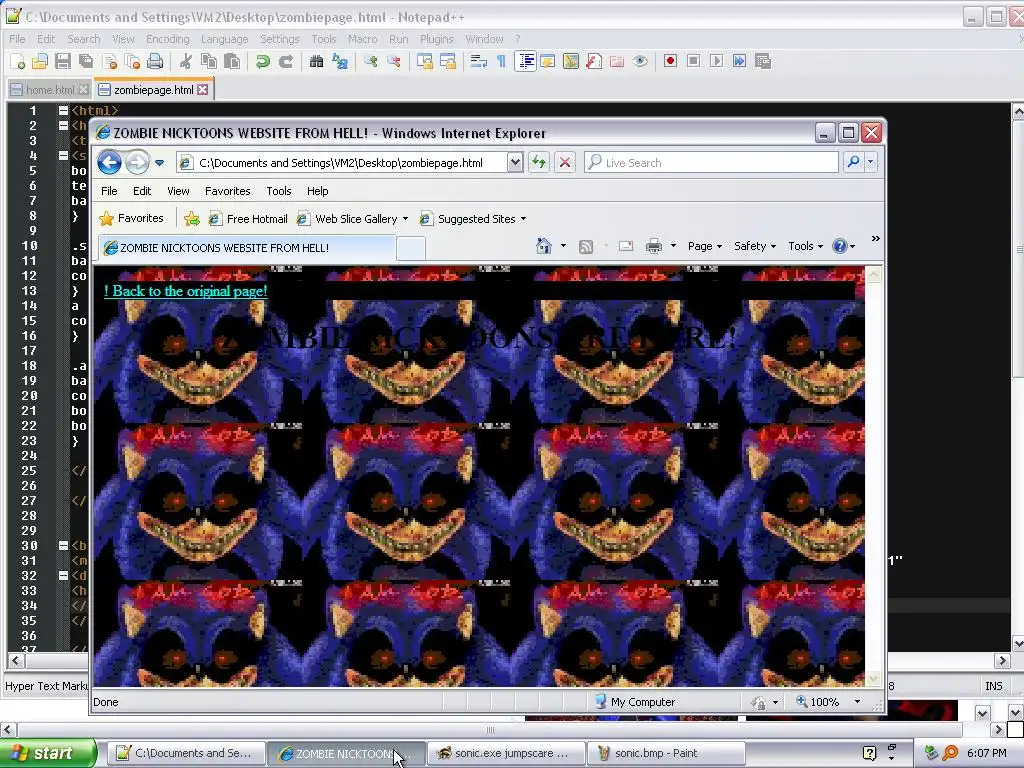Open the Macro menu in Notepad++
1024x768 pixels.
click(362, 39)
